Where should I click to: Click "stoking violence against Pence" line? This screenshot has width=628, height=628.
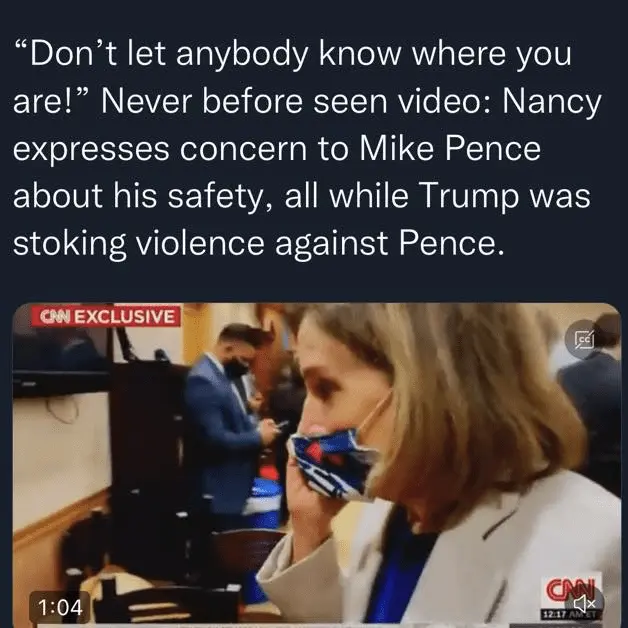tap(258, 243)
